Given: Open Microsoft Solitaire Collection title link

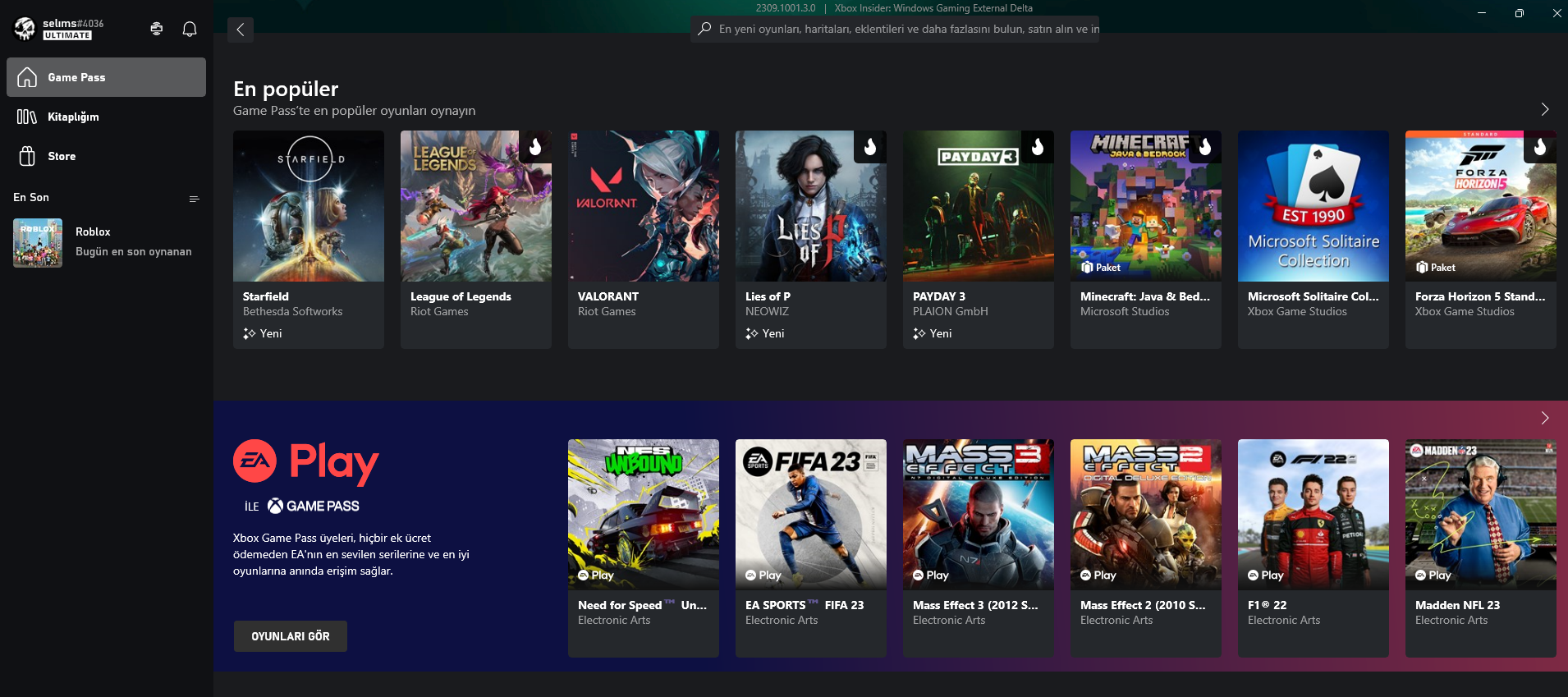Looking at the screenshot, I should 1314,296.
